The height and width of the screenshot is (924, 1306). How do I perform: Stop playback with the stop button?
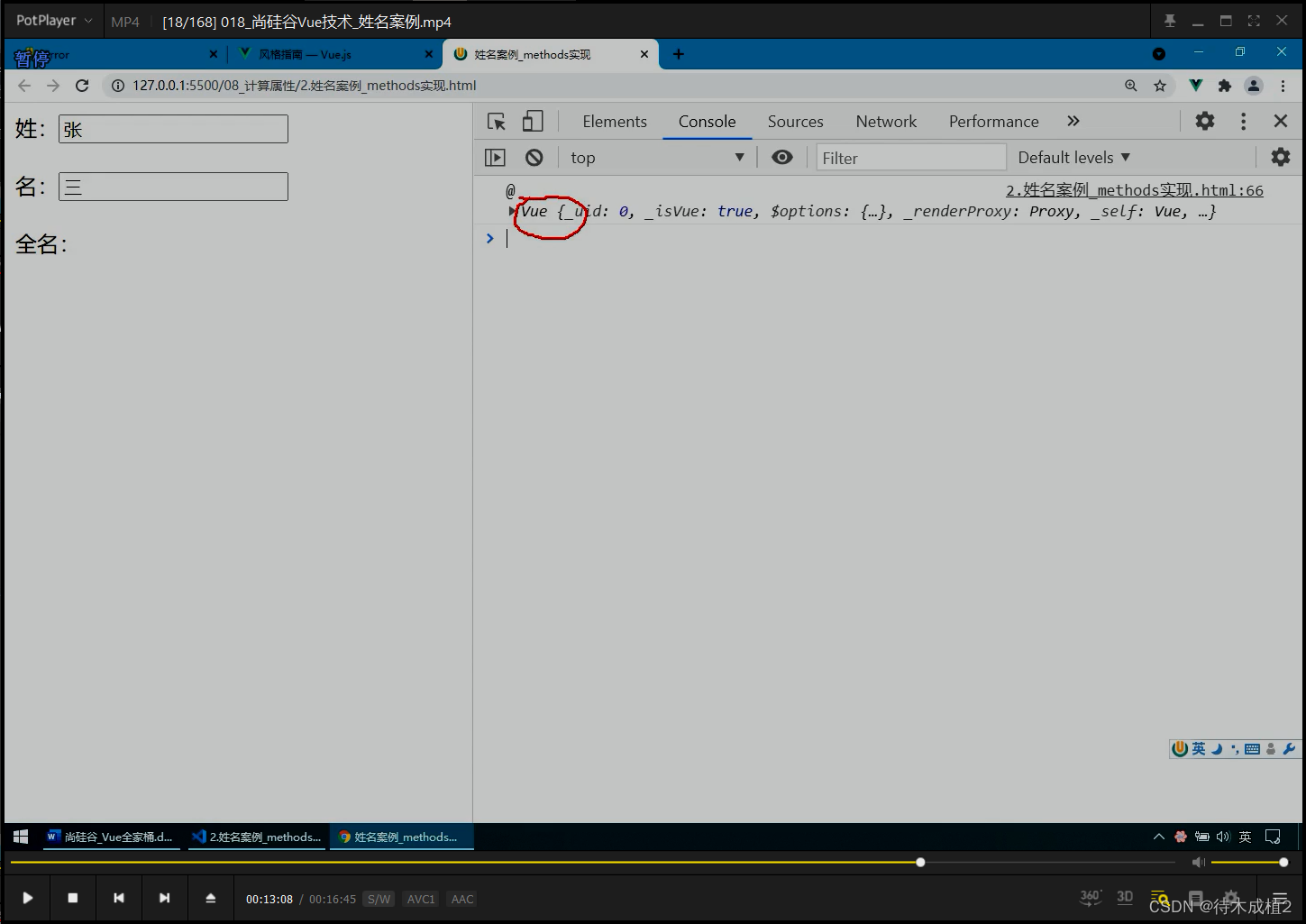pos(73,898)
